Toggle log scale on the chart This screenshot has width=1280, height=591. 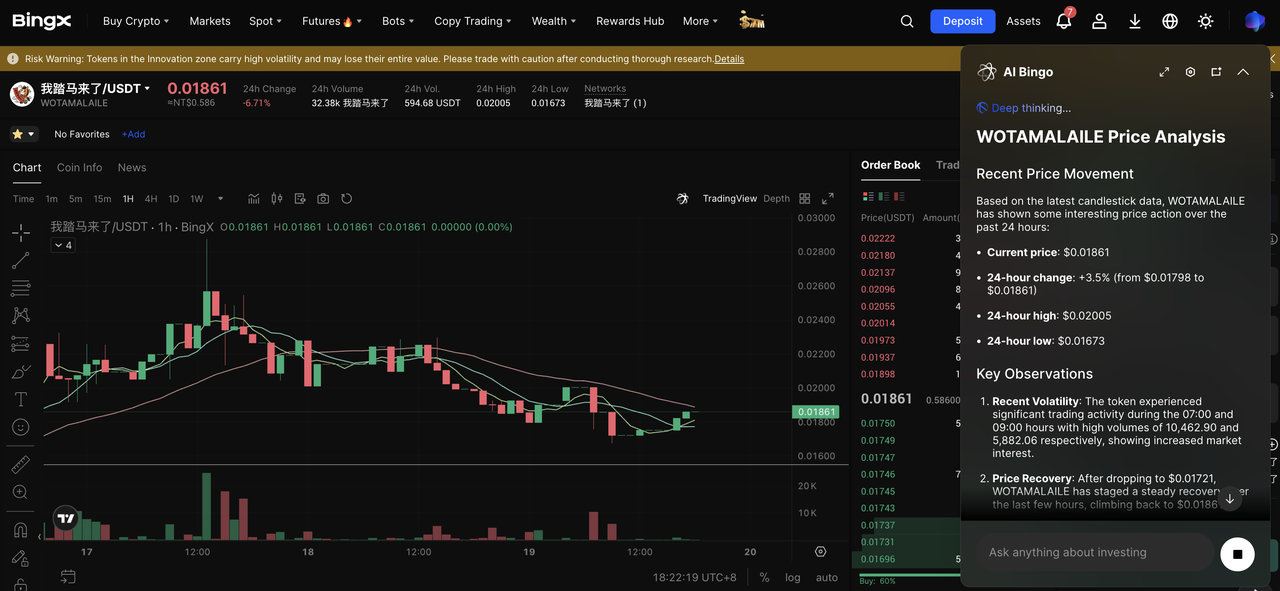pos(793,578)
